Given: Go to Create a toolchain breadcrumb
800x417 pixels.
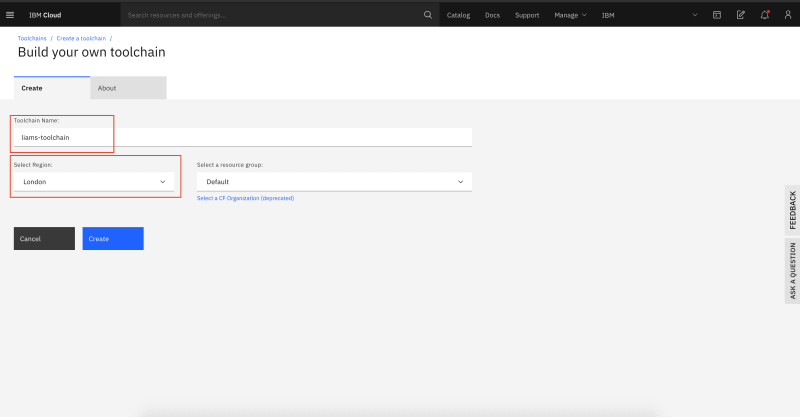Looking at the screenshot, I should pyautogui.click(x=81, y=38).
